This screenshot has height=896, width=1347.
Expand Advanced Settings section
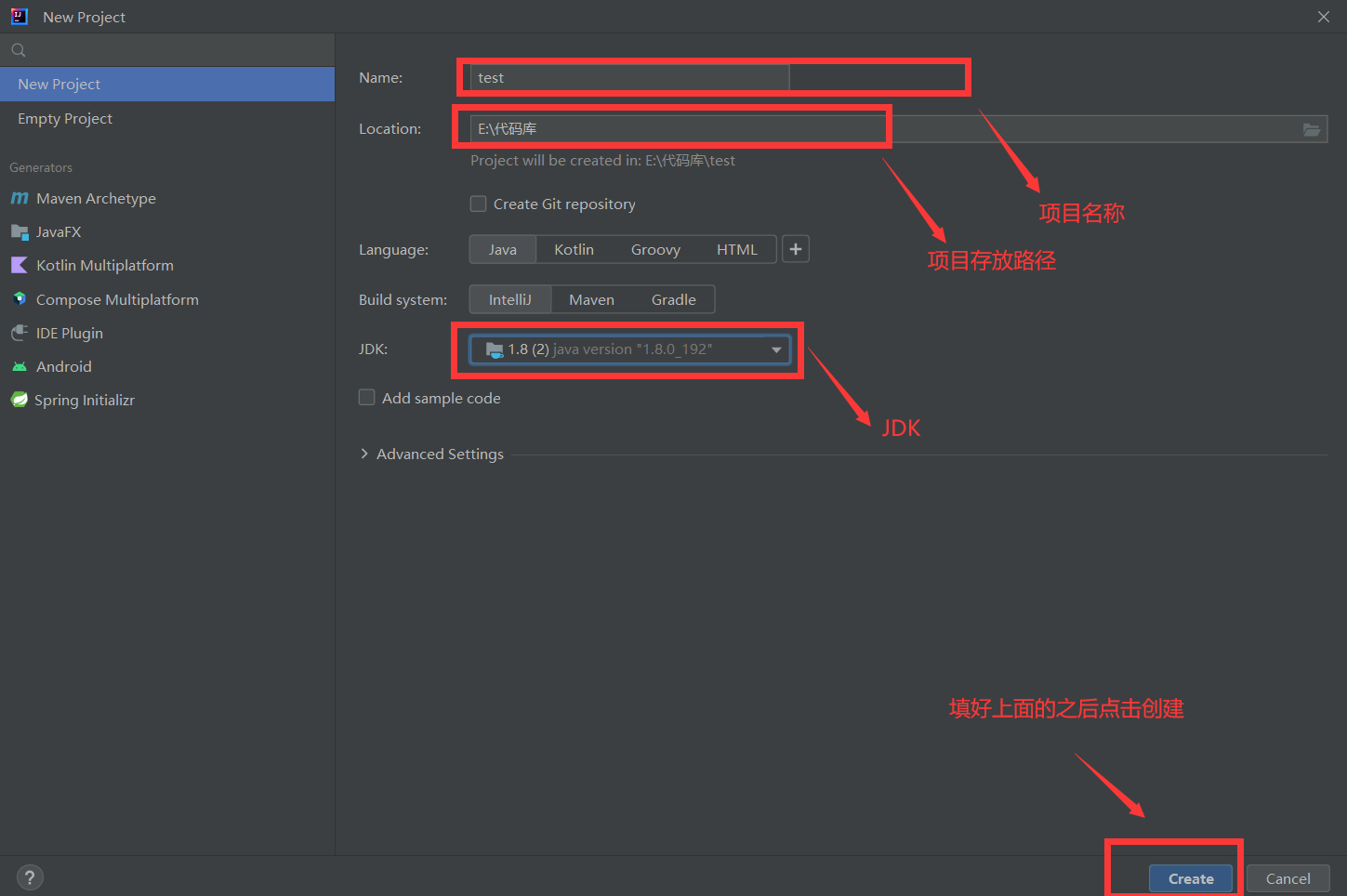[x=364, y=454]
